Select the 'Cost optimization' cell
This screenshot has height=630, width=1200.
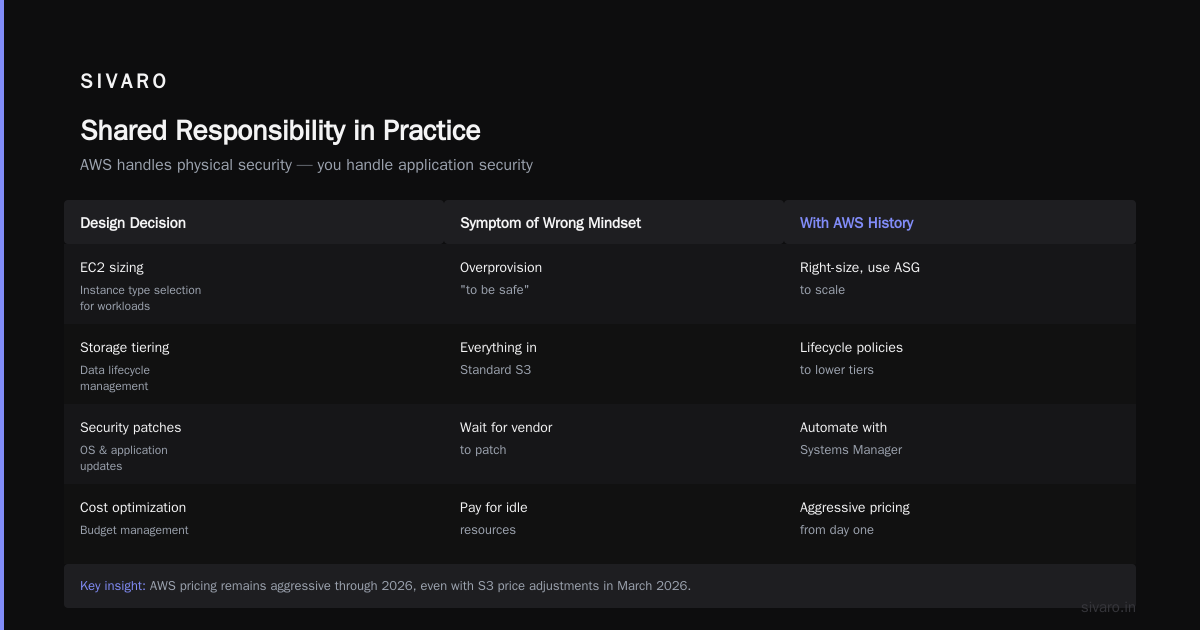click(133, 508)
